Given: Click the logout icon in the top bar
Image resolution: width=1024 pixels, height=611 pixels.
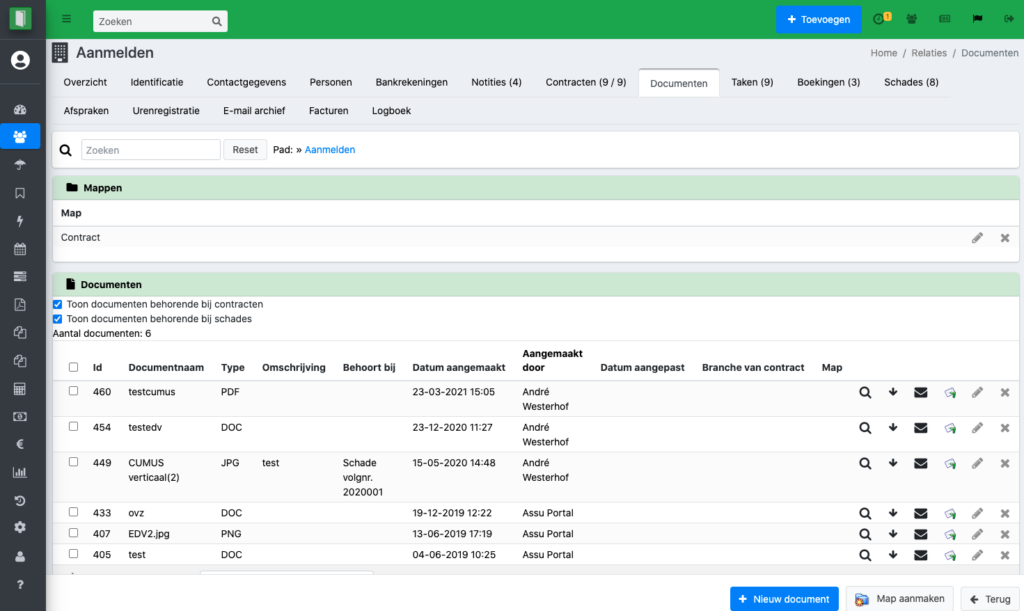Looking at the screenshot, I should [x=1009, y=19].
